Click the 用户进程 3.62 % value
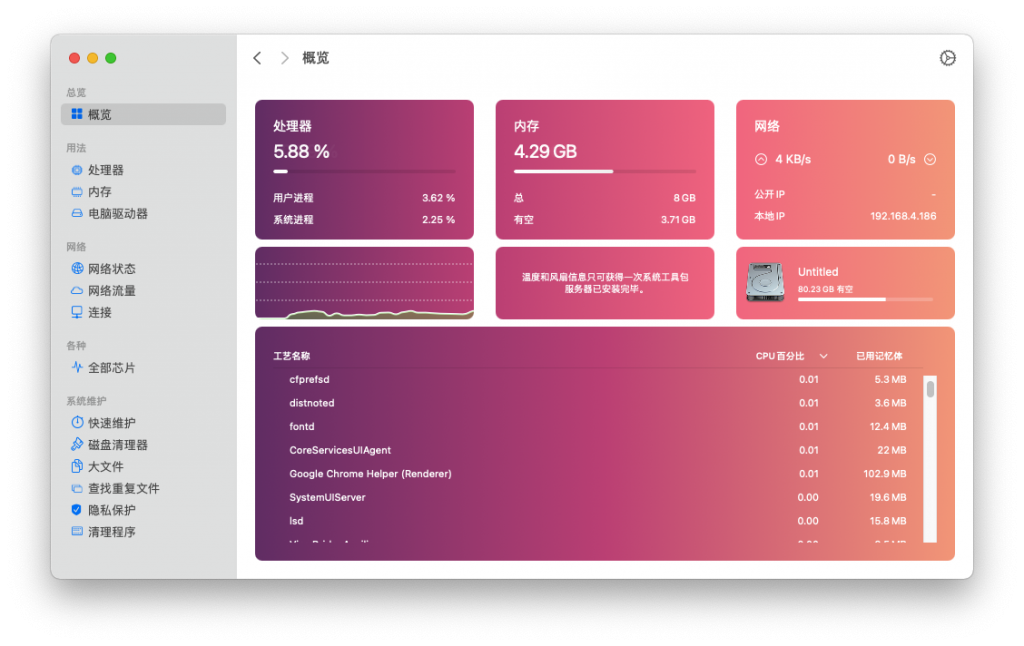The width and height of the screenshot is (1024, 646). [438, 198]
